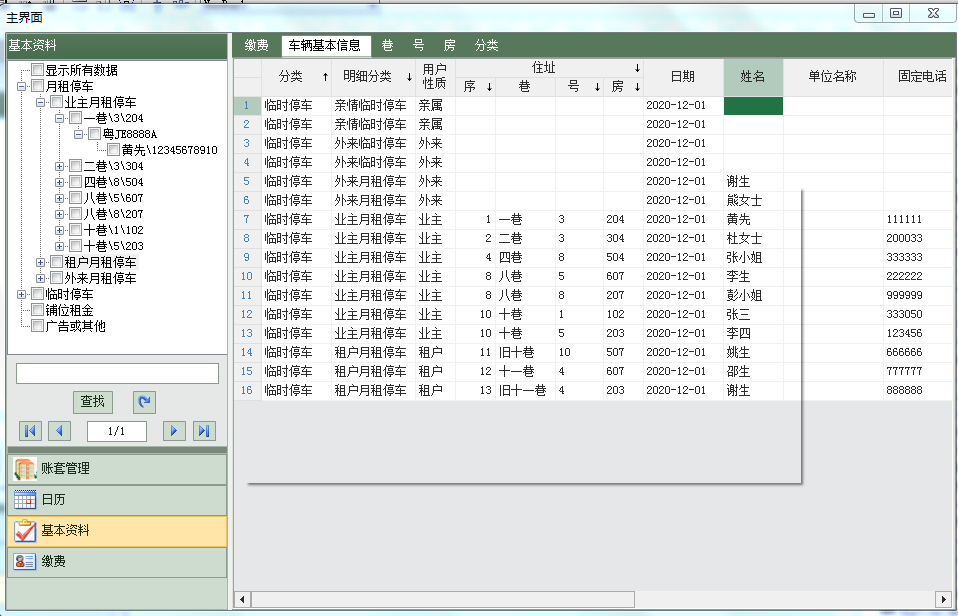958x616 pixels.
Task: Click the 旧十一巷 address cell
Action: click(525, 390)
